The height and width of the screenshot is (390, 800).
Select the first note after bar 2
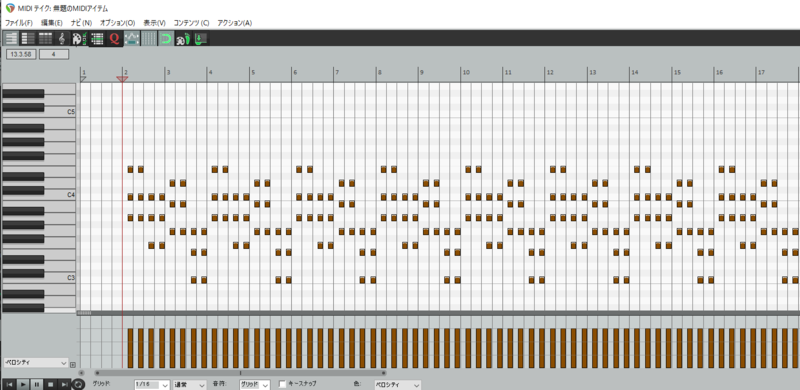tap(130, 169)
